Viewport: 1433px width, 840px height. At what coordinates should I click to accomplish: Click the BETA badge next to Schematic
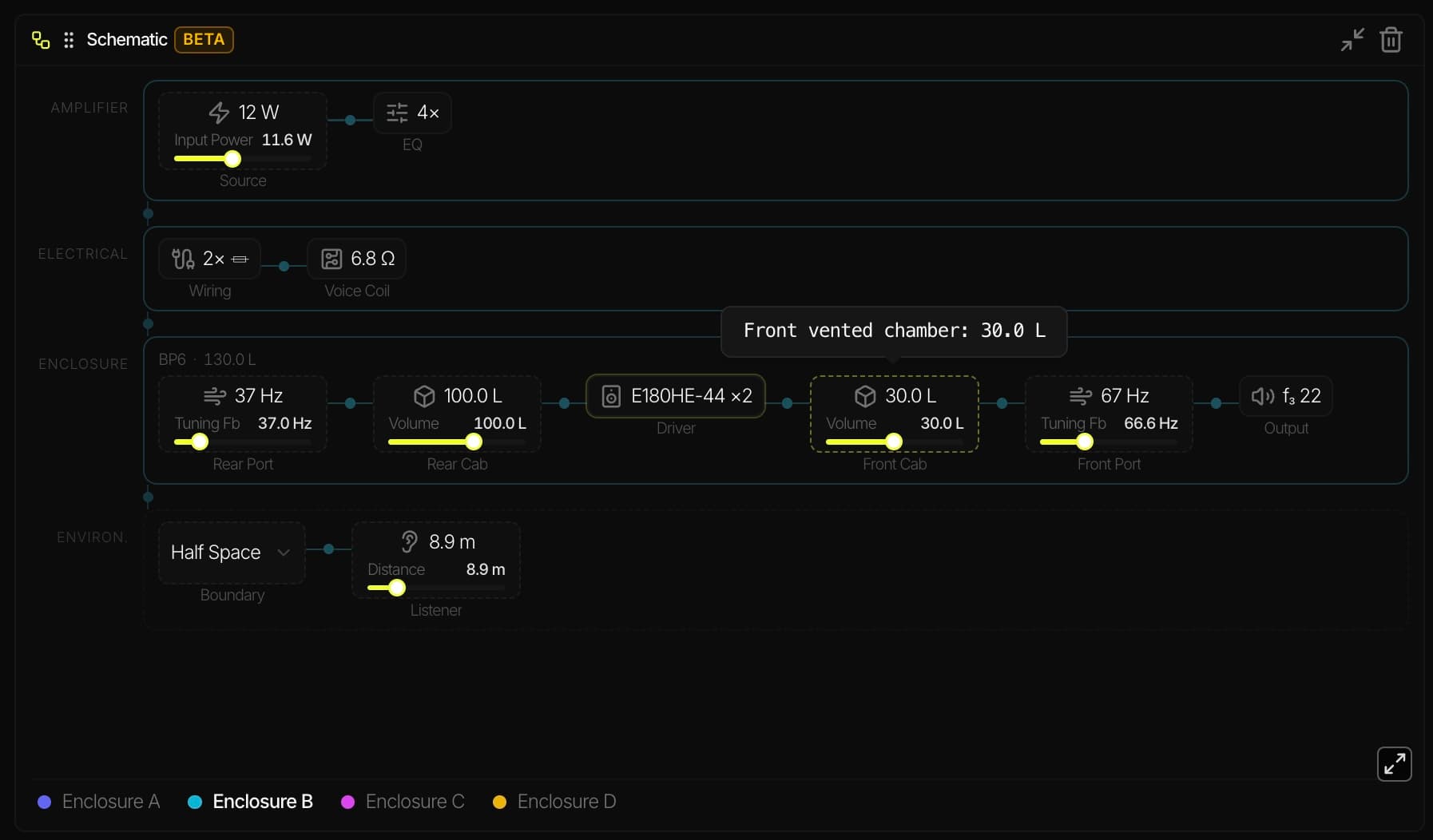203,38
